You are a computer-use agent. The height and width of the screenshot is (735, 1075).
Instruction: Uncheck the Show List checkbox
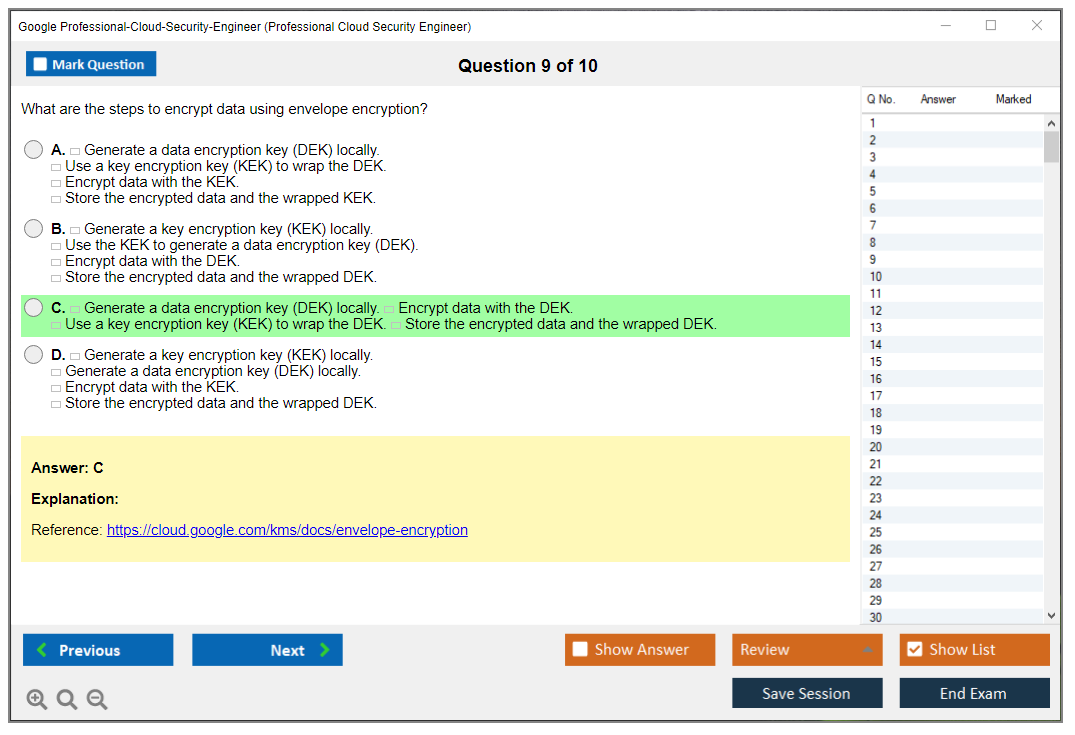914,650
